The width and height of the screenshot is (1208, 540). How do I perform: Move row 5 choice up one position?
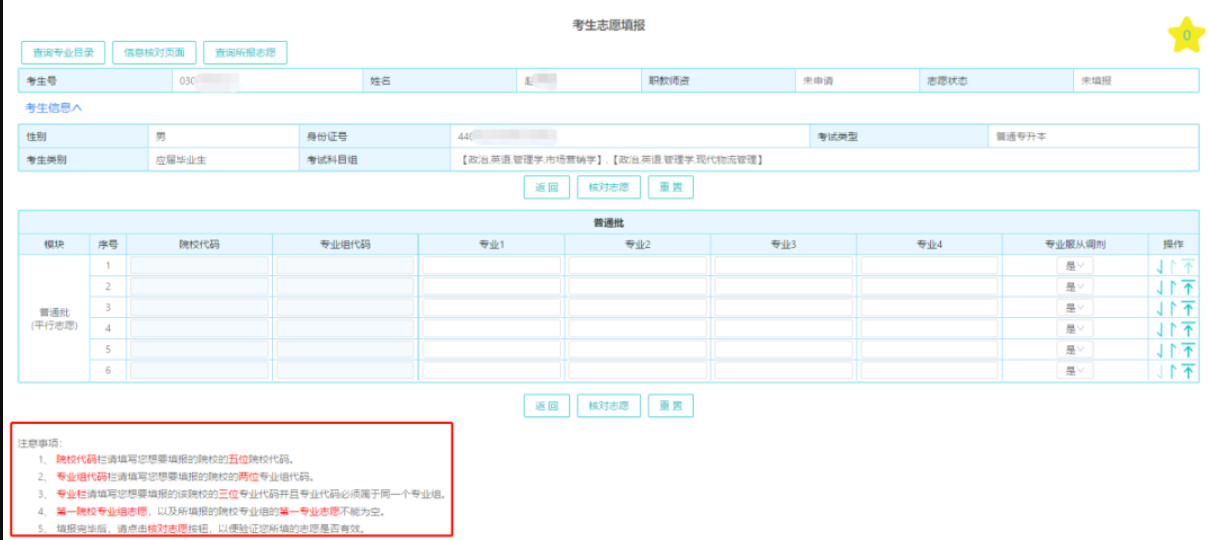tap(1173, 350)
